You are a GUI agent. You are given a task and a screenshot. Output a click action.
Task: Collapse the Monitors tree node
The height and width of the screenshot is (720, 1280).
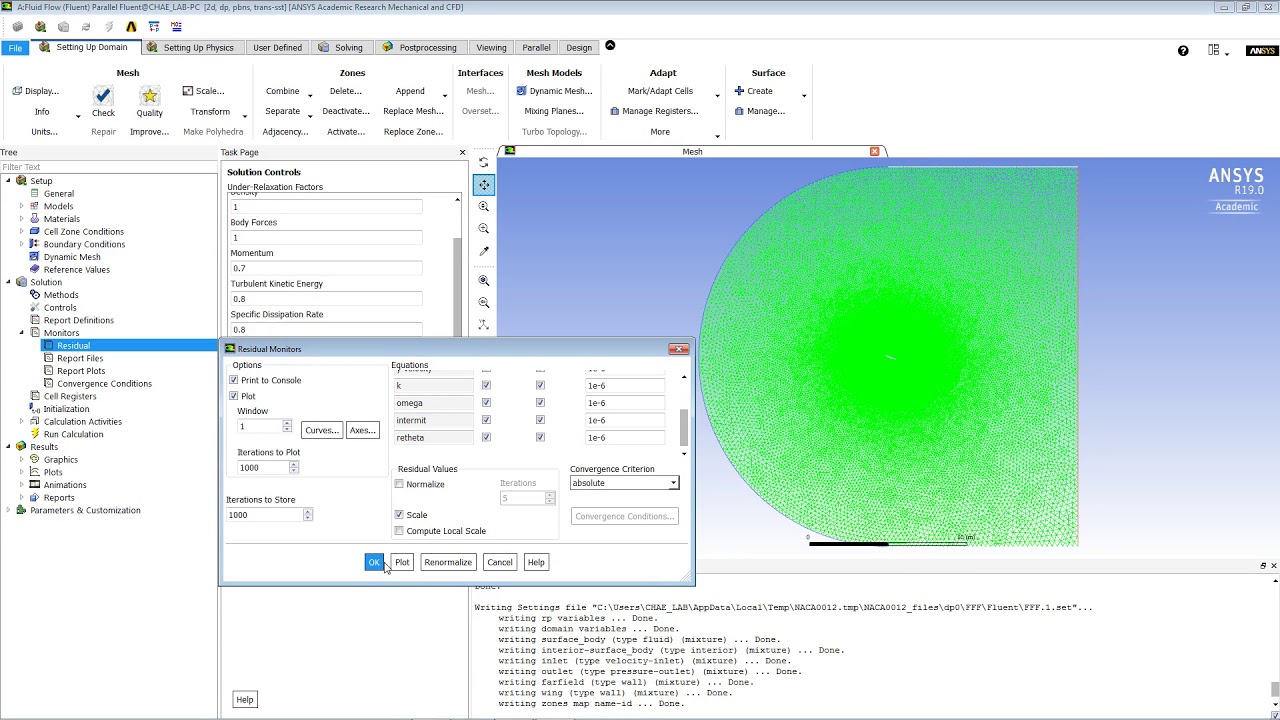(21, 333)
